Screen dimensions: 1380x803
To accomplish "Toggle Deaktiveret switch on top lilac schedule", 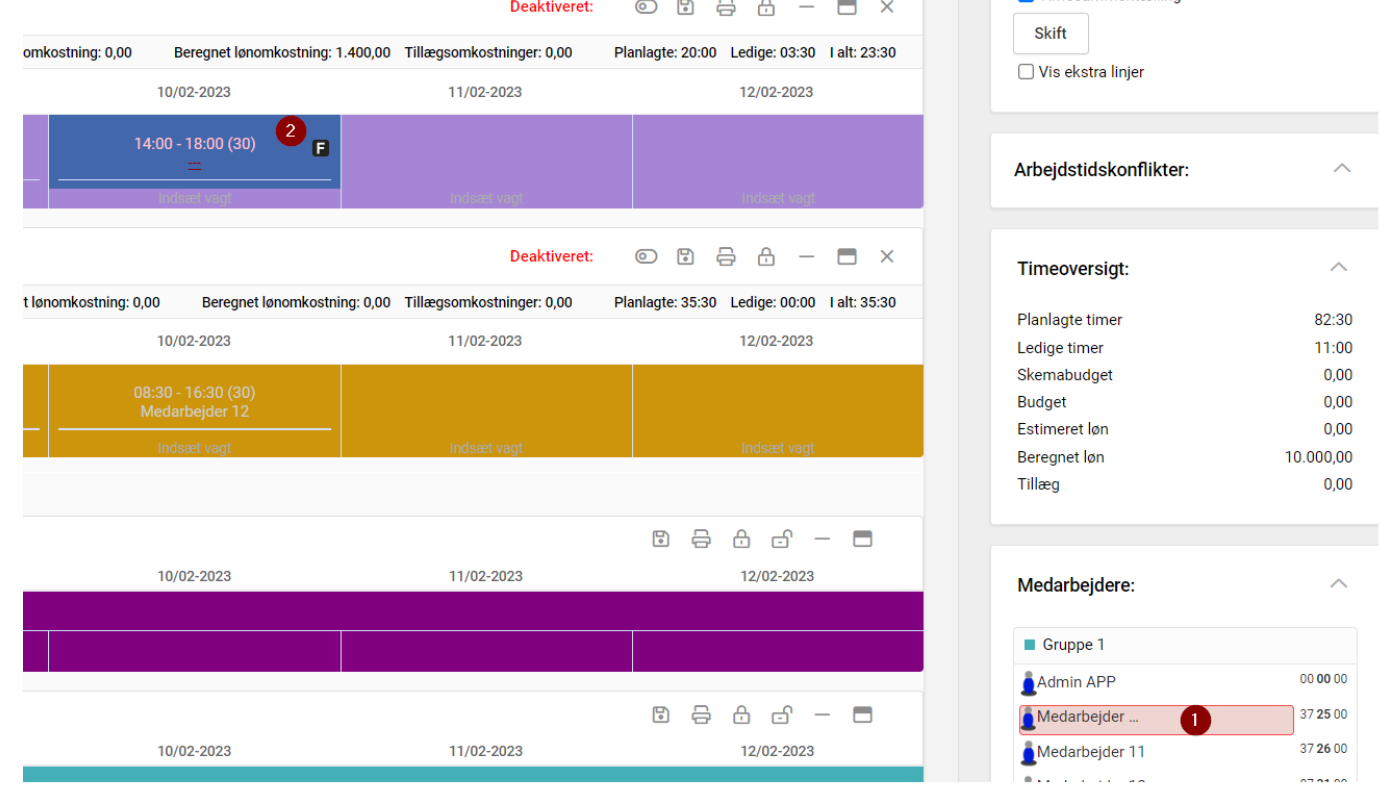I will 646,8.
